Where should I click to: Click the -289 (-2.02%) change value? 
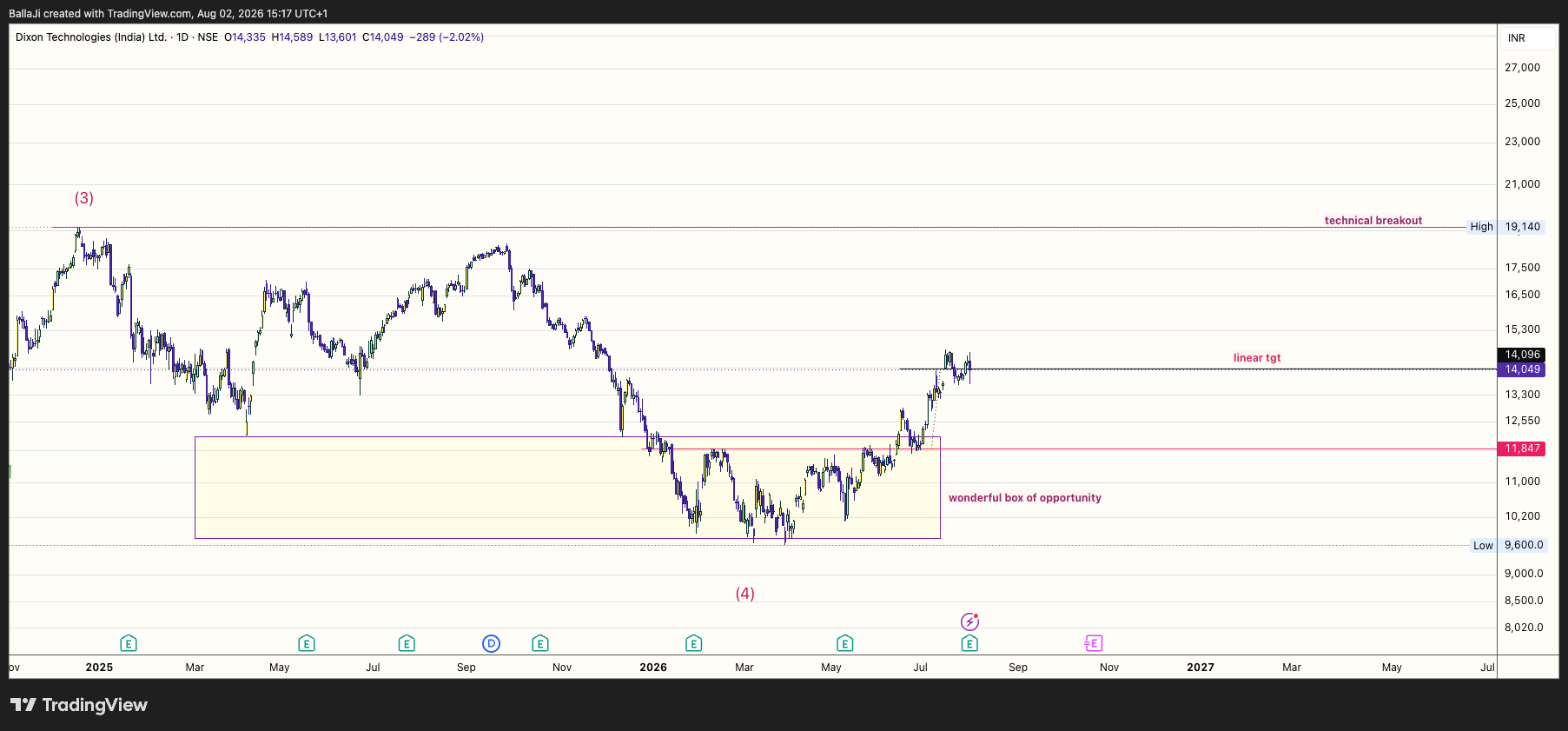coord(447,37)
